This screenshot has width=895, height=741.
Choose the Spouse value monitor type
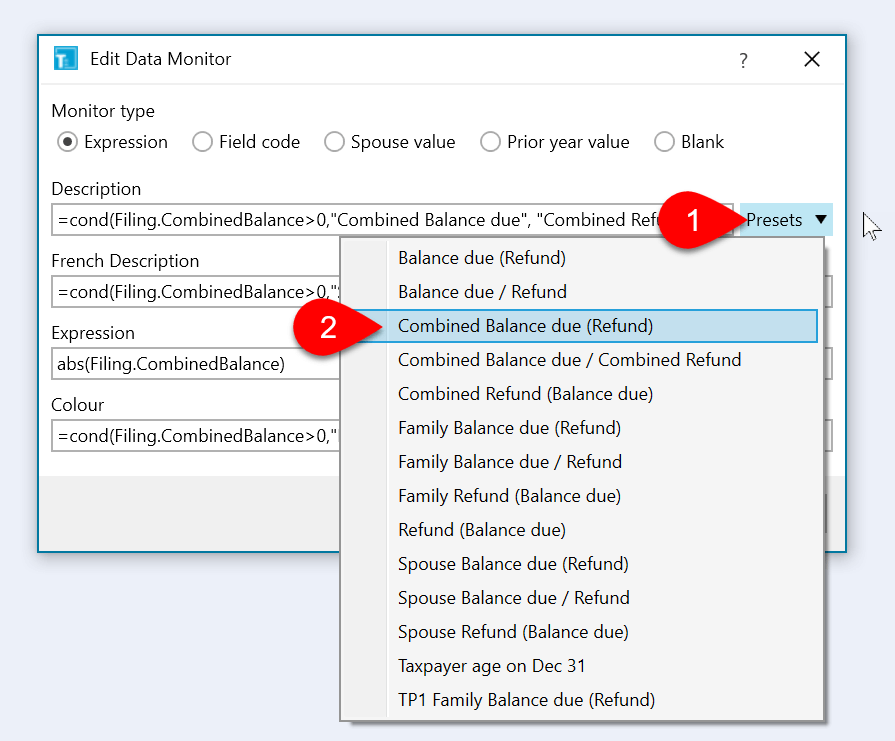coord(390,142)
